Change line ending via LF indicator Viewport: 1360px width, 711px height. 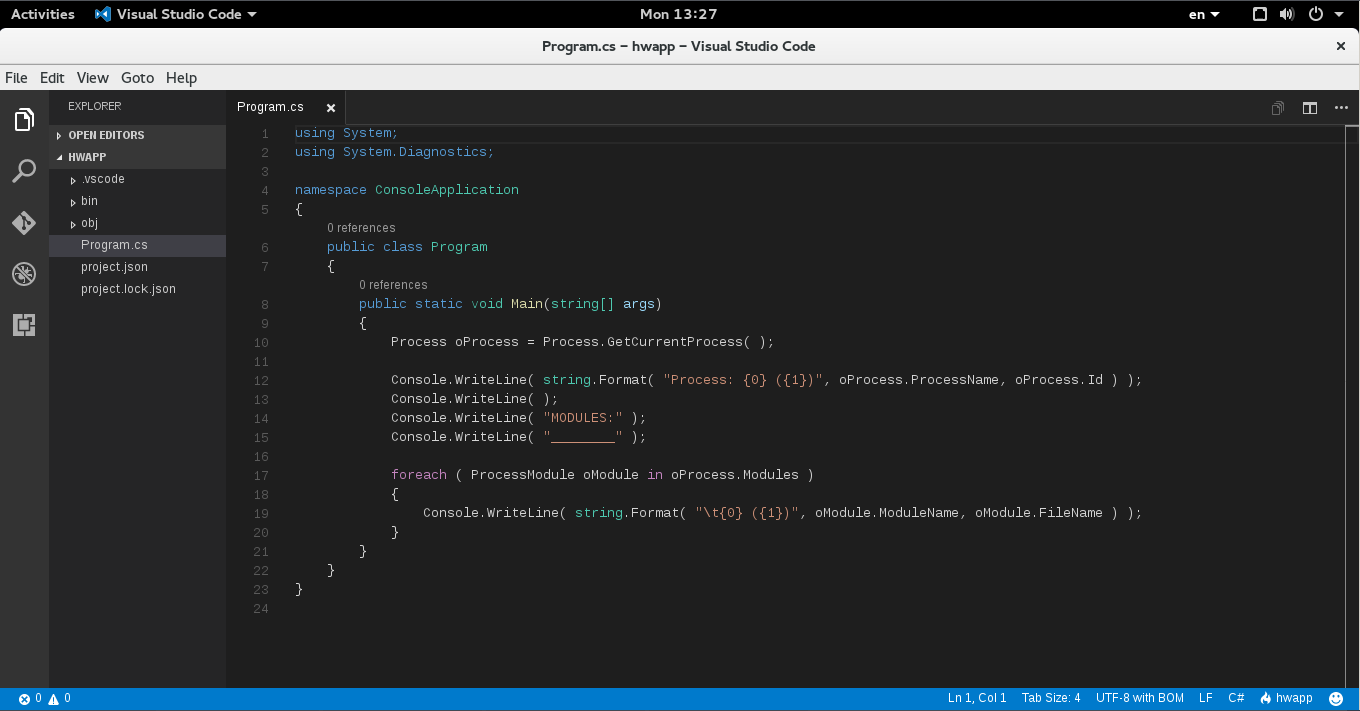click(1206, 698)
